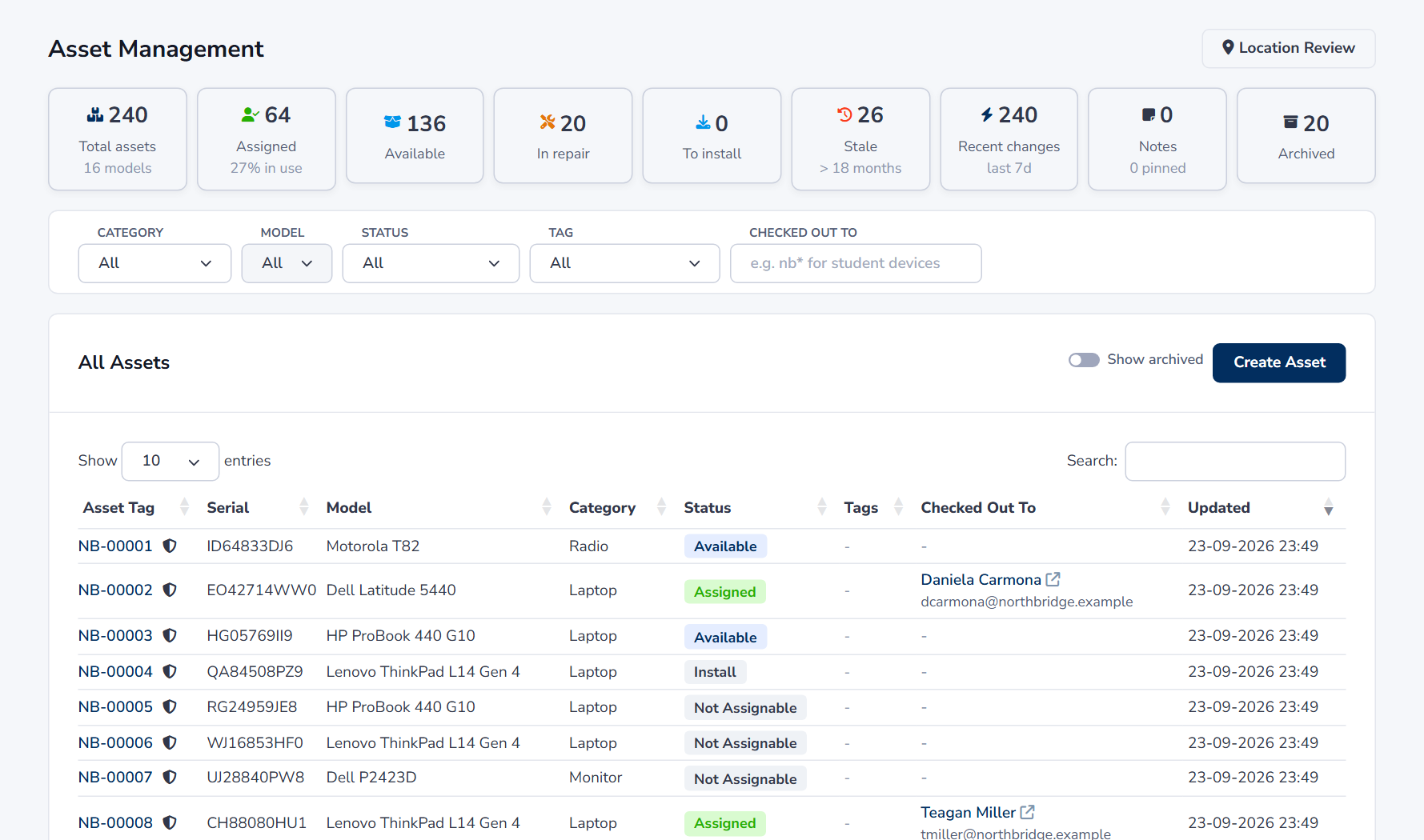Sort table by Model column
1424x840 pixels.
pos(438,507)
